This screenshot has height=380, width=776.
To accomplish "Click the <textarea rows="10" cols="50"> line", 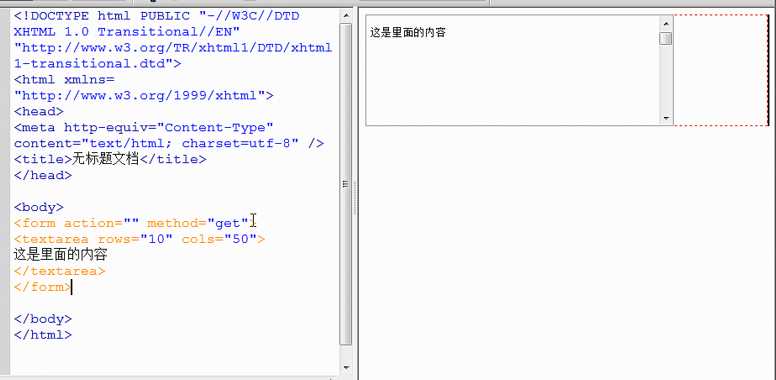I will point(140,239).
